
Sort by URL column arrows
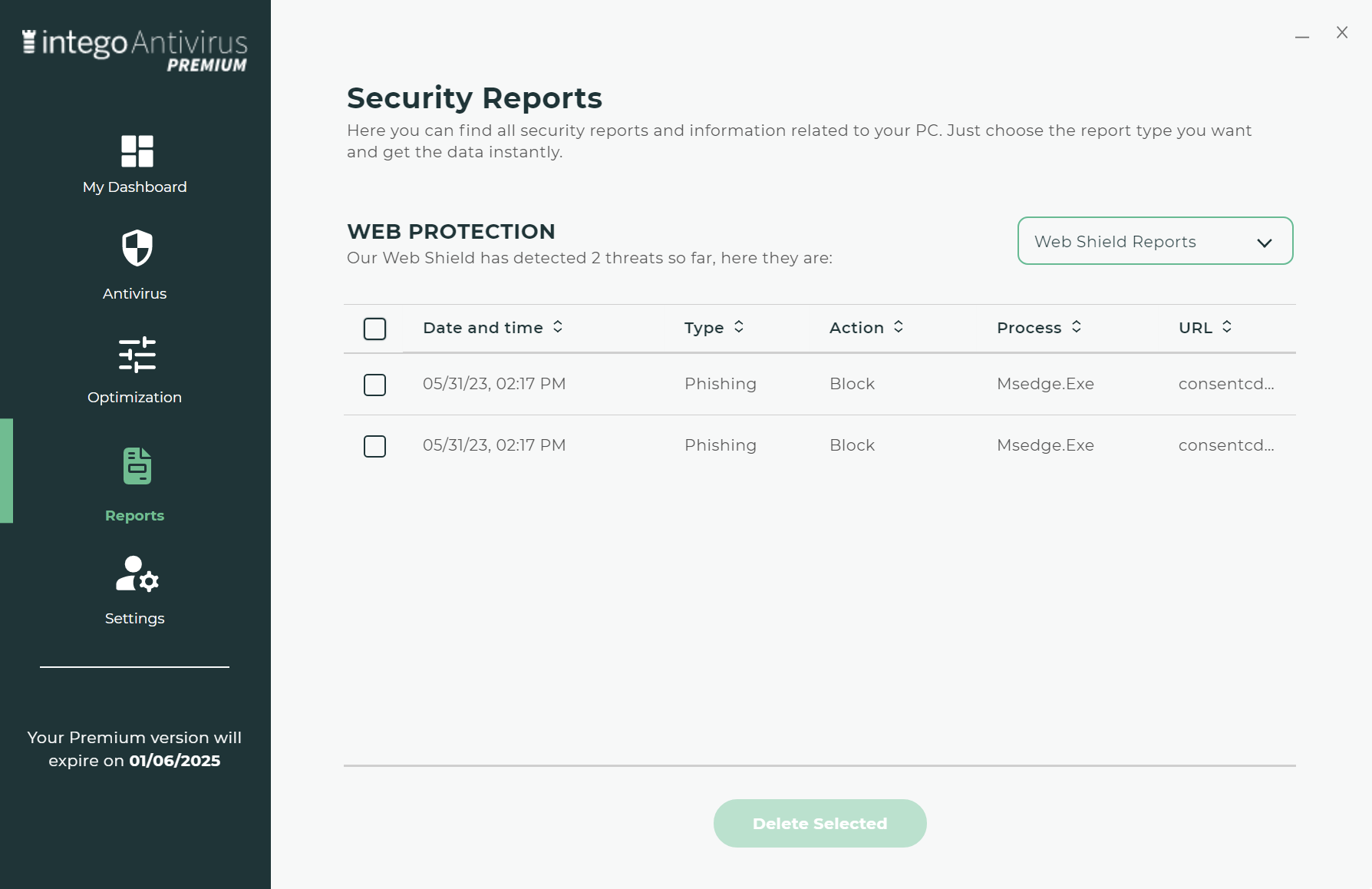coord(1227,327)
